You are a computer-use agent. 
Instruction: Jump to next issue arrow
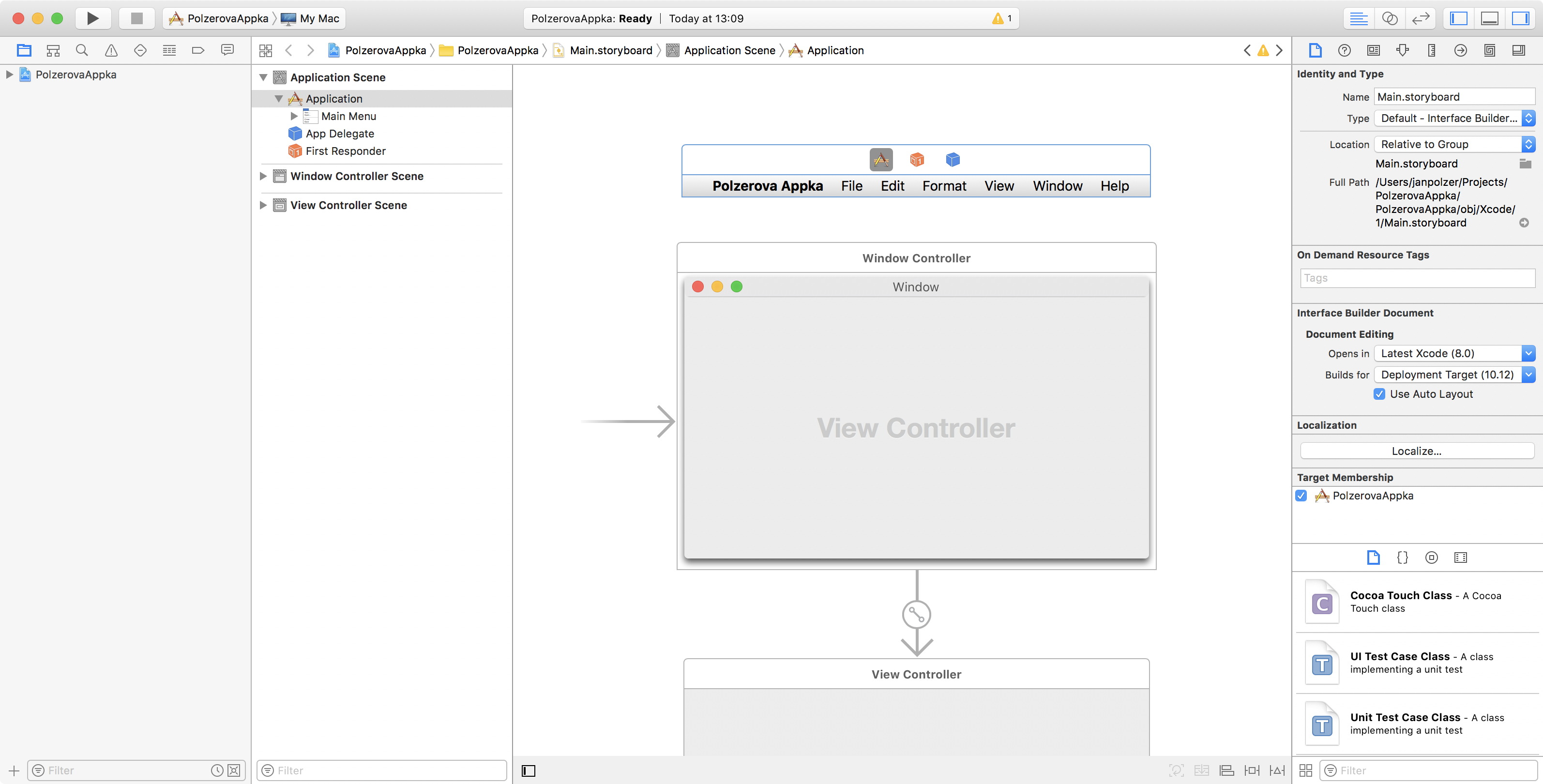click(1279, 50)
